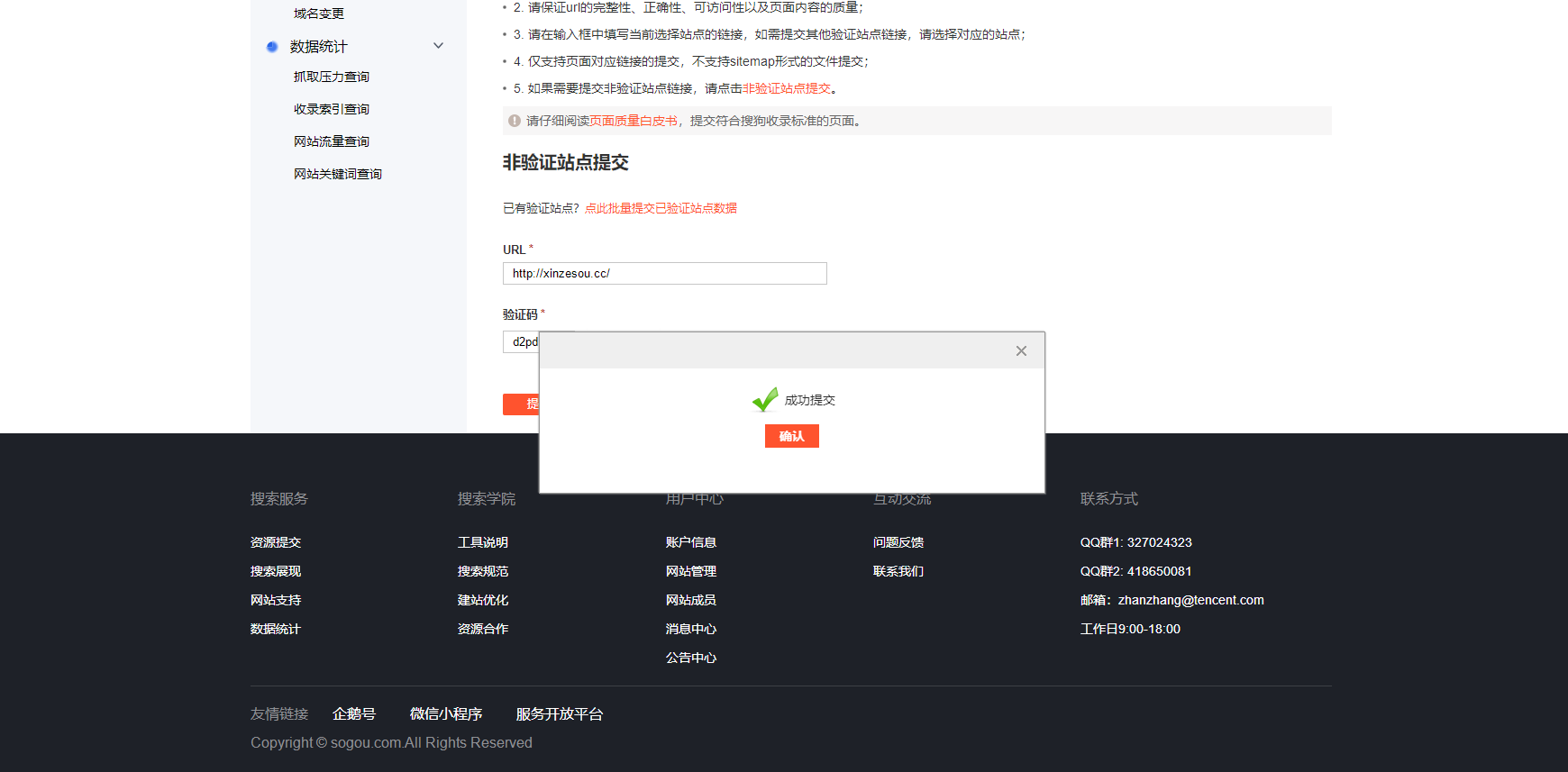Image resolution: width=1568 pixels, height=772 pixels.
Task: Click 点此批量提交已验证站点数据 link
Action: (x=661, y=208)
